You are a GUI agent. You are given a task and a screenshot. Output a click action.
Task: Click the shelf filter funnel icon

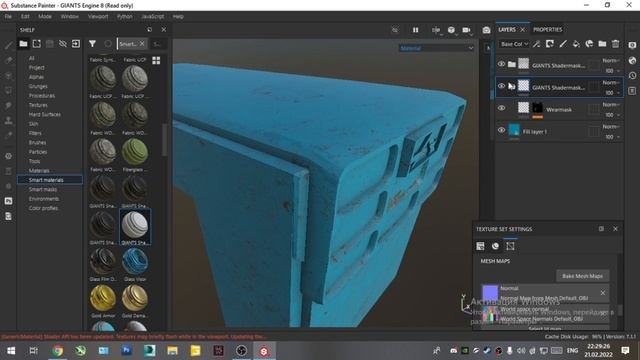[x=93, y=44]
